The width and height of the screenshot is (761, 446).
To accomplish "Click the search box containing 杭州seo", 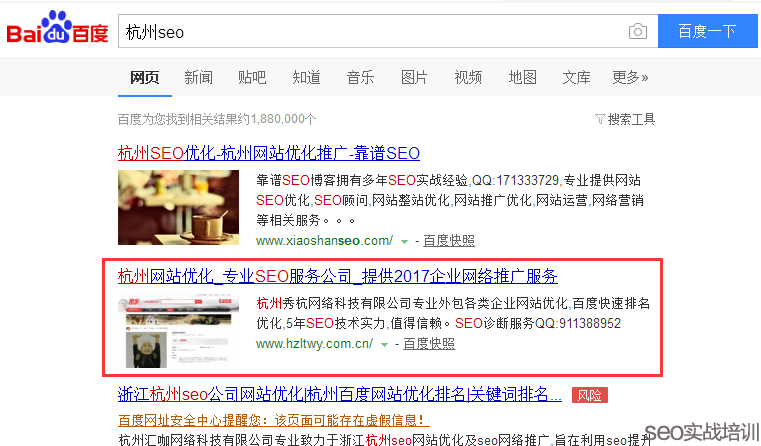I will coord(370,32).
